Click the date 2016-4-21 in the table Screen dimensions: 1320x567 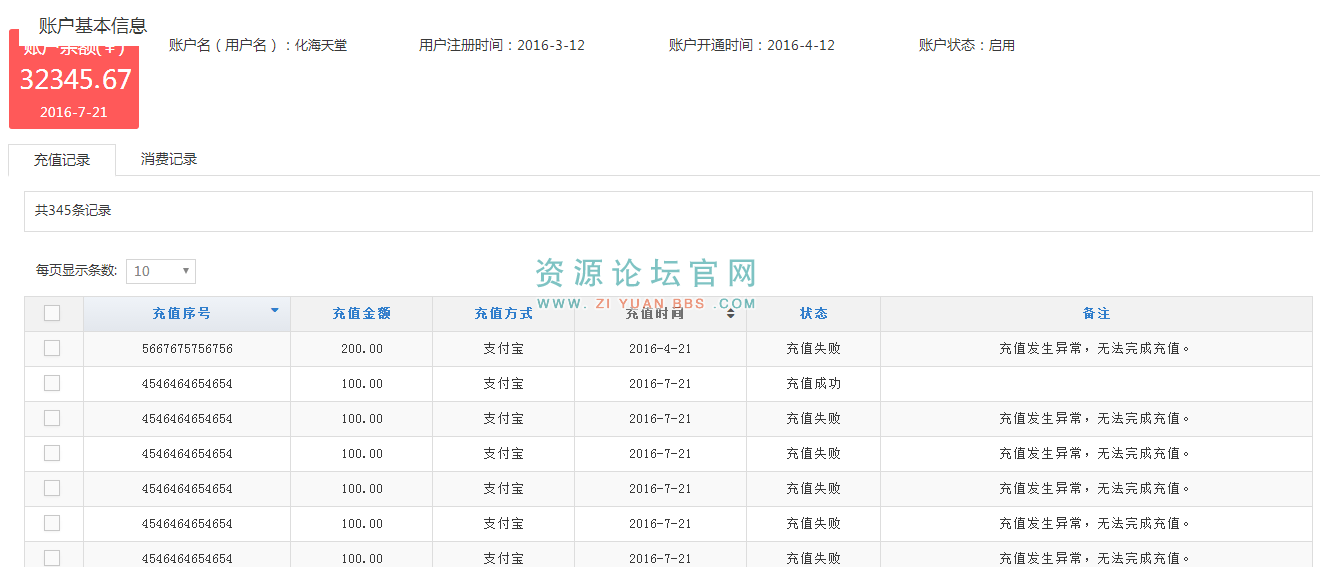pyautogui.click(x=660, y=349)
